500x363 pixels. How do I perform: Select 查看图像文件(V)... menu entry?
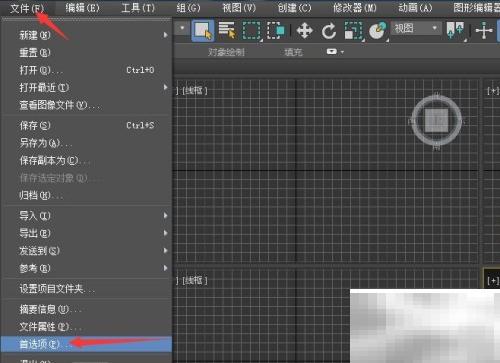point(87,105)
